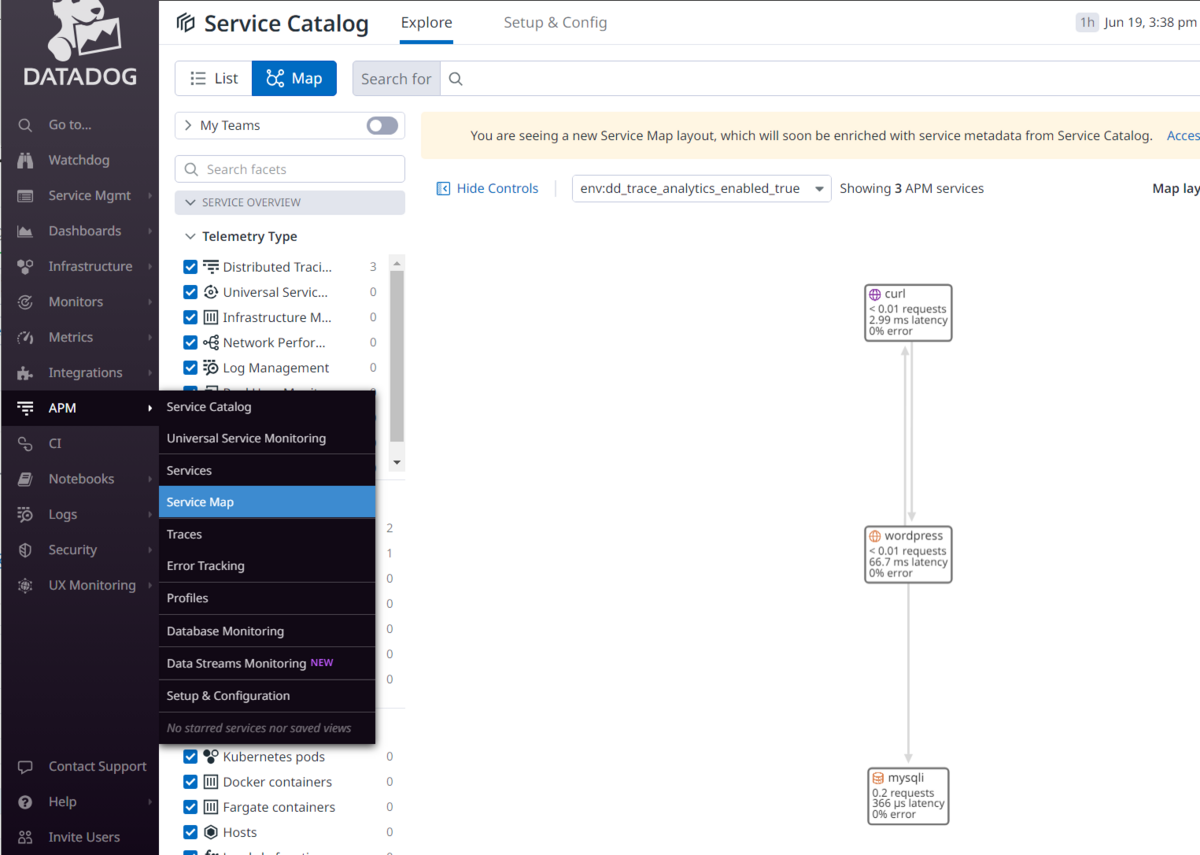The width and height of the screenshot is (1200, 855).
Task: Open Logs sidebar item
Action: click(79, 515)
